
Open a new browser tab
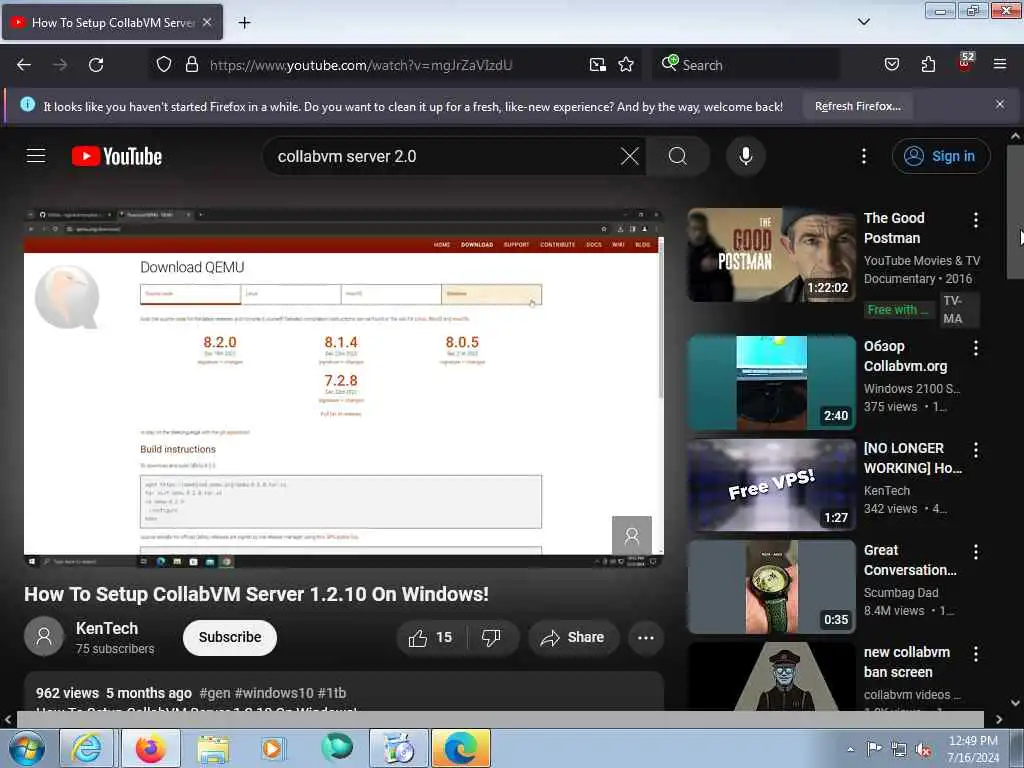pos(244,23)
